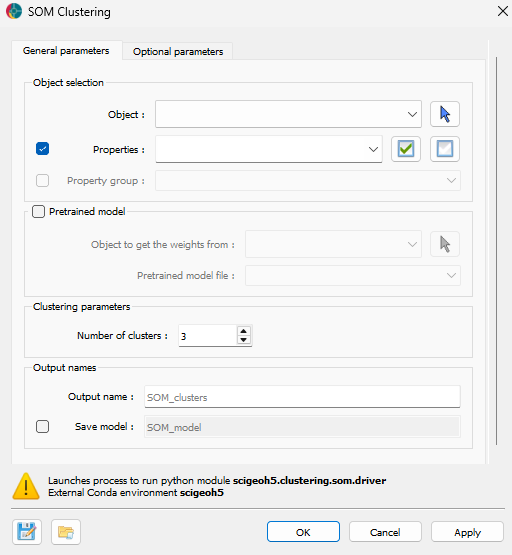Click the load parameters folder icon
This screenshot has height=555, width=512.
(66, 532)
